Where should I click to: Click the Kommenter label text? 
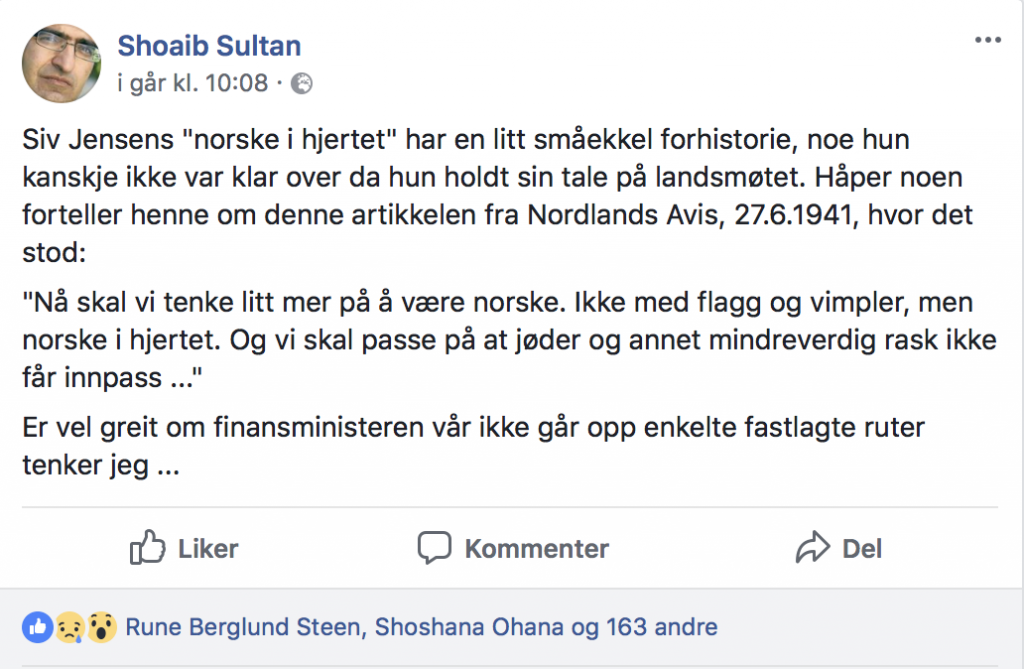pyautogui.click(x=536, y=548)
